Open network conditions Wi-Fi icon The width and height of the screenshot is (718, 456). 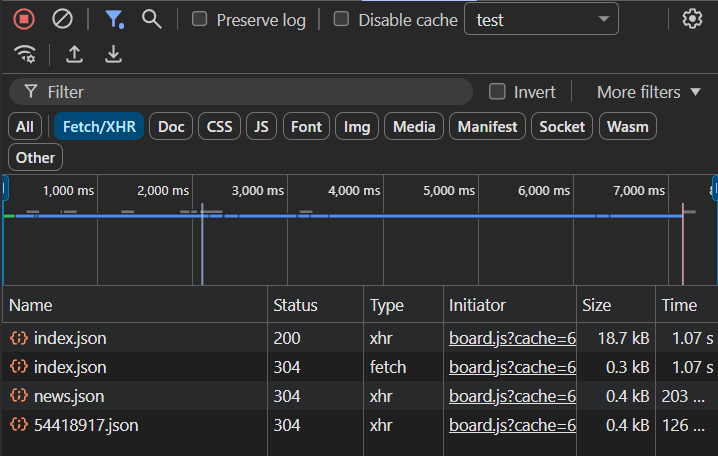pyautogui.click(x=26, y=55)
